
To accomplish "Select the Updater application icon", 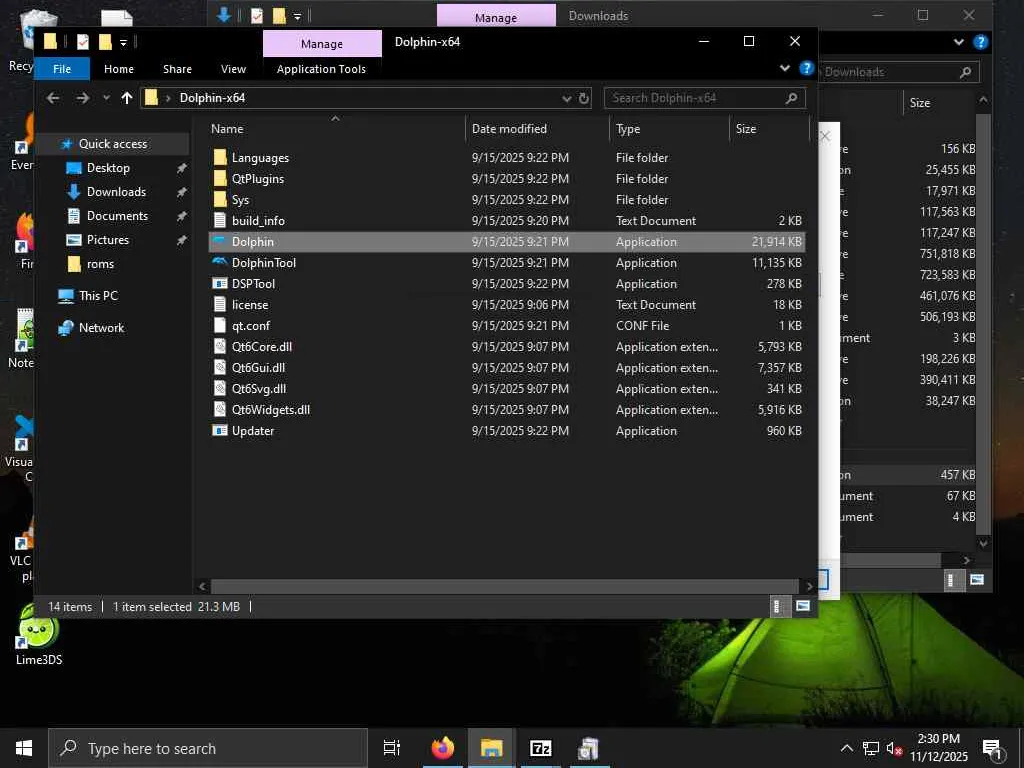I will point(220,430).
